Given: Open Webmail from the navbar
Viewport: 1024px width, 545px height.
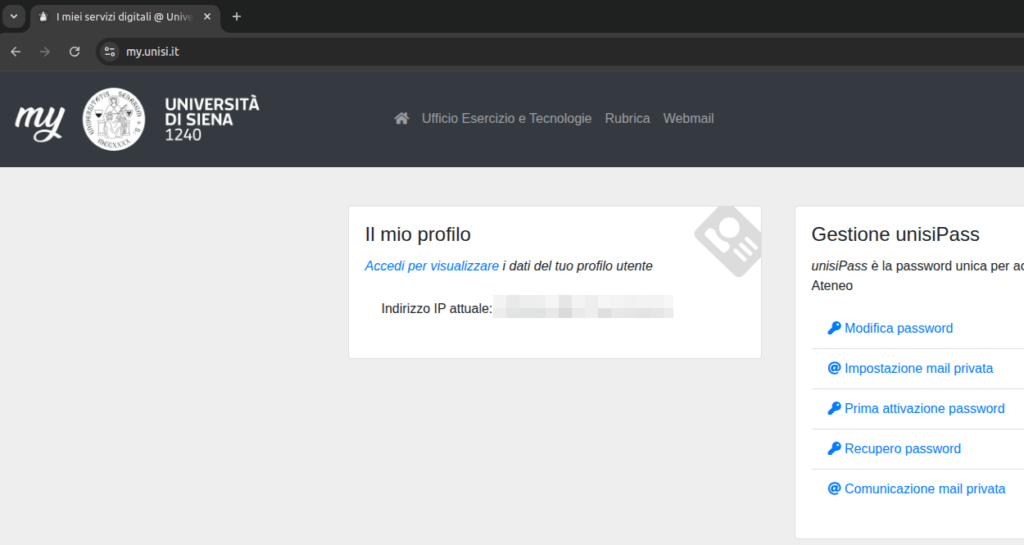Looking at the screenshot, I should tap(688, 118).
